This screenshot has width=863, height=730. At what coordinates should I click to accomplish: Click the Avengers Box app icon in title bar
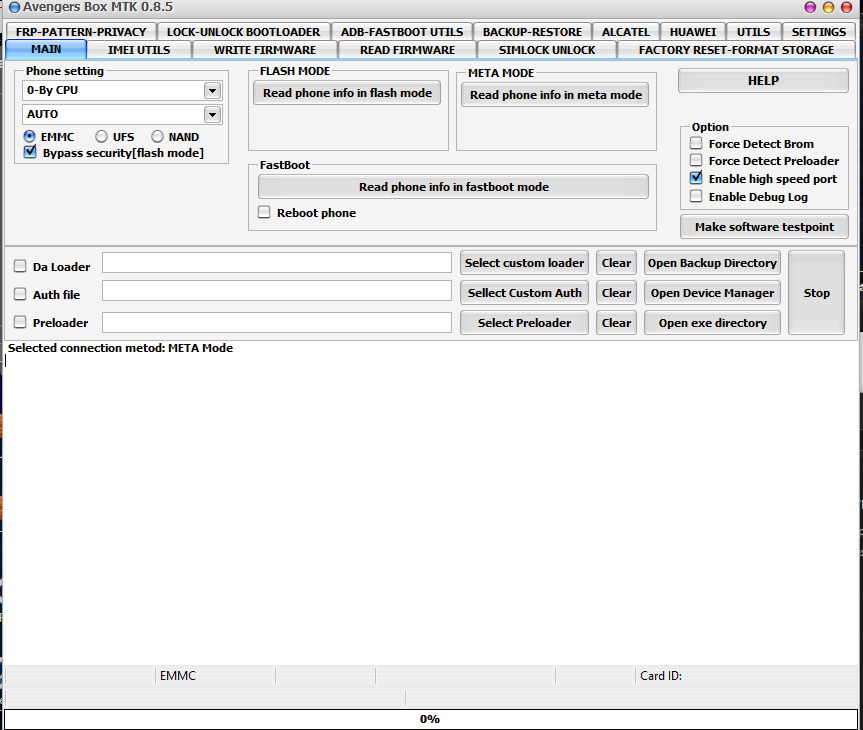pos(14,7)
